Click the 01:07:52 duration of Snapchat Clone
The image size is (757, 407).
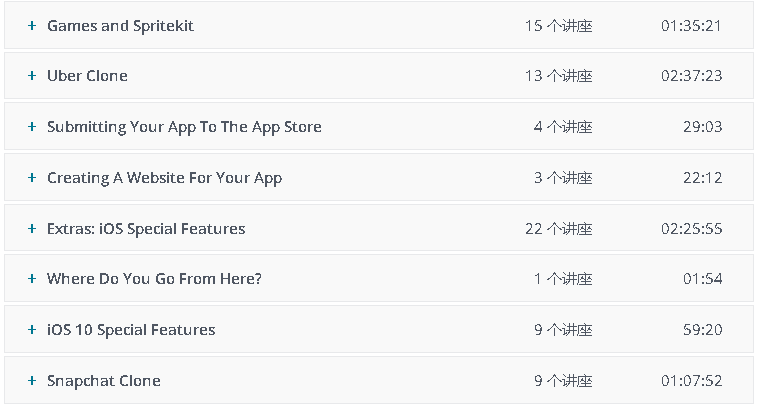(x=691, y=381)
